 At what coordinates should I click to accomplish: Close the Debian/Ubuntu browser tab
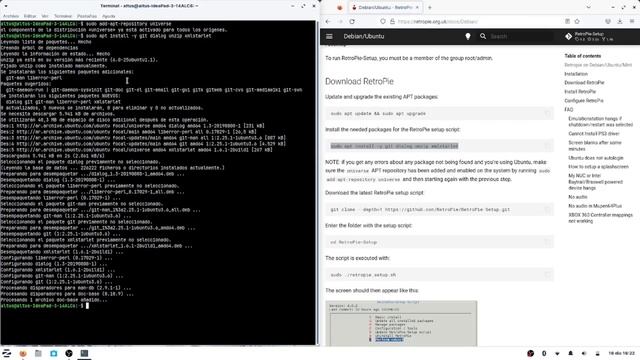pyautogui.click(x=417, y=7)
